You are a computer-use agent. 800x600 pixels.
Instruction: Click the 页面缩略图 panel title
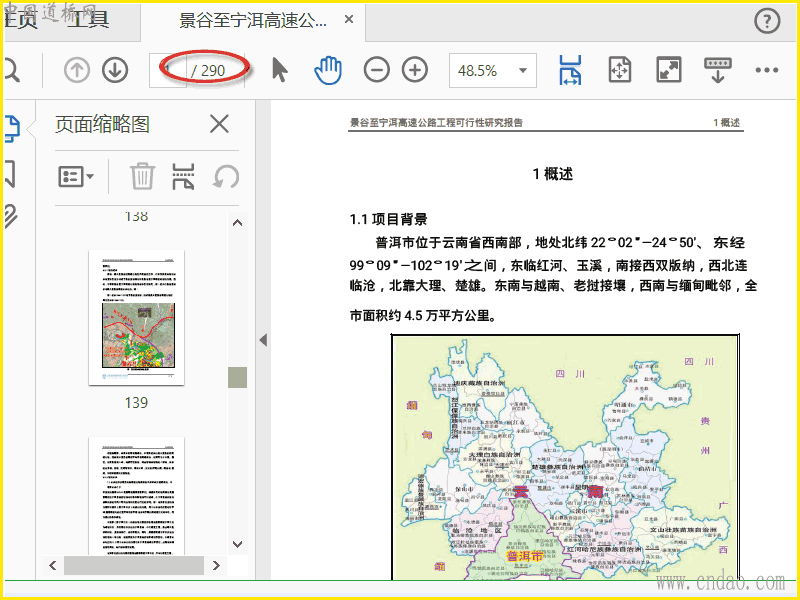click(102, 124)
